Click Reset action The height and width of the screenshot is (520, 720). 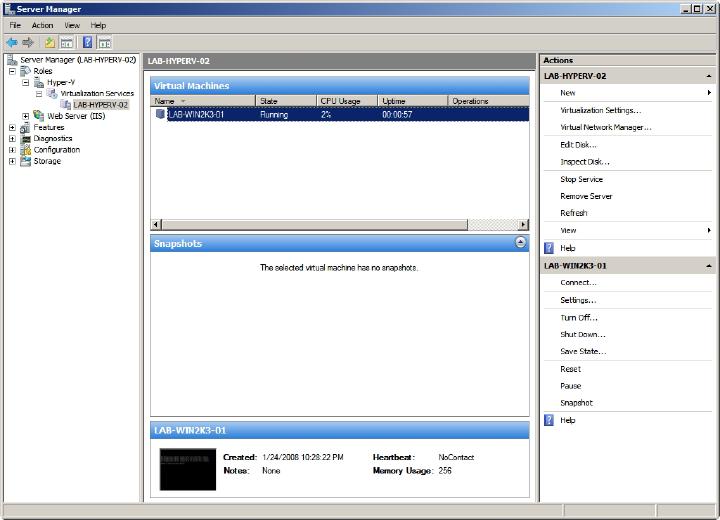[x=570, y=369]
